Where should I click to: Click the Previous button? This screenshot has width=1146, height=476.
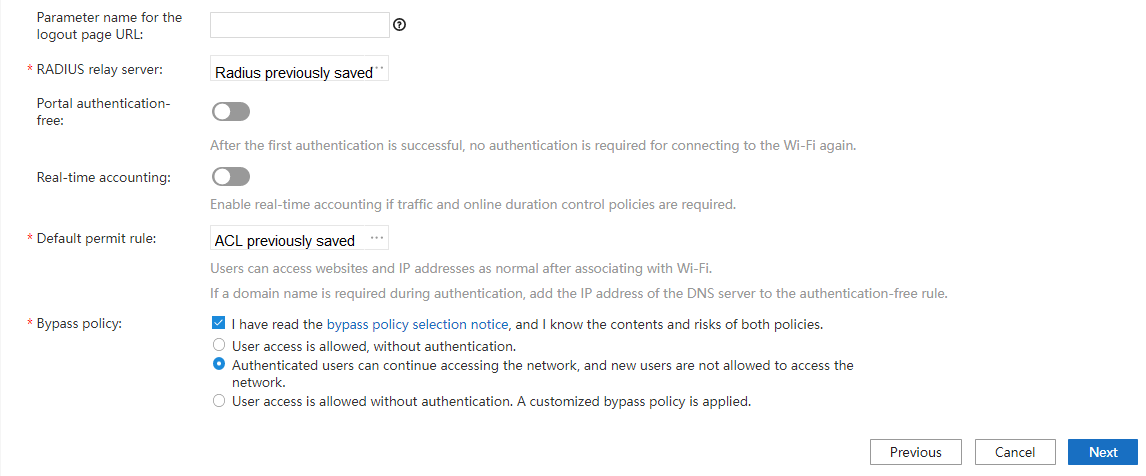tap(915, 452)
